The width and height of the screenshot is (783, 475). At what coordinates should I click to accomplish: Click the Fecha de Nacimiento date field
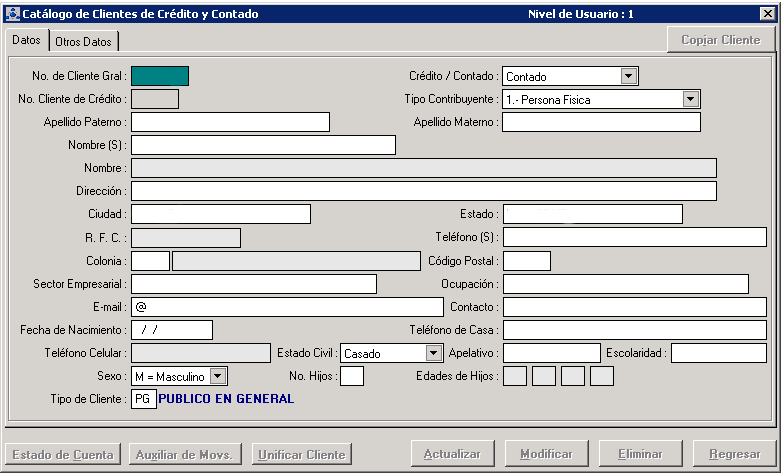pyautogui.click(x=172, y=330)
